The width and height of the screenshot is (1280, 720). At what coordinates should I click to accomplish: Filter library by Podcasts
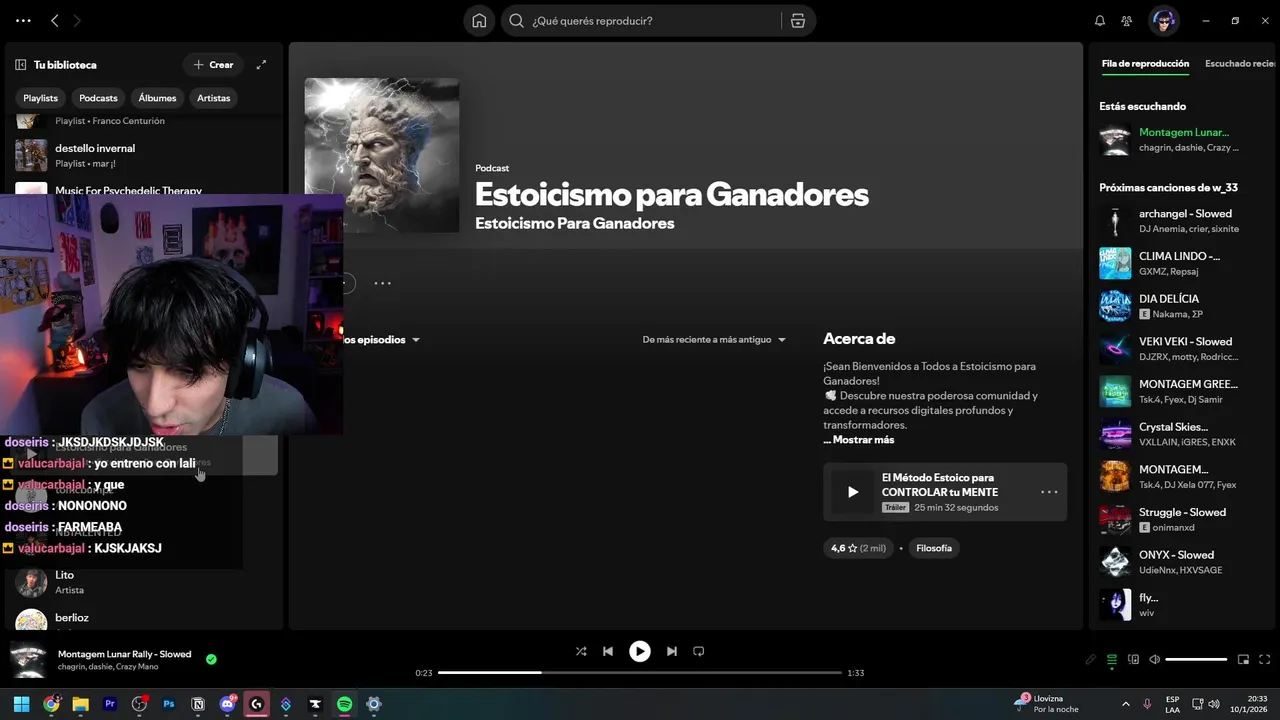click(98, 98)
